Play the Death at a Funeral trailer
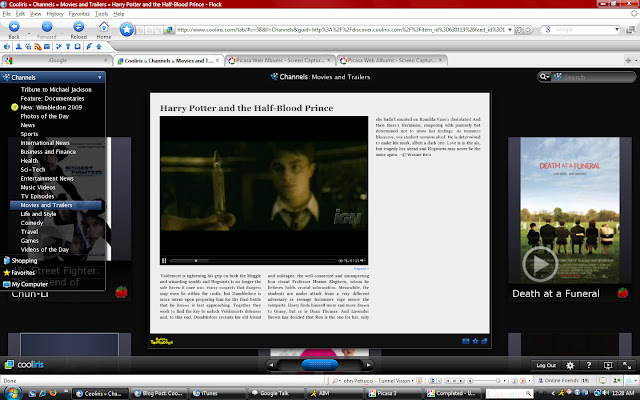This screenshot has height=400, width=640. click(540, 264)
